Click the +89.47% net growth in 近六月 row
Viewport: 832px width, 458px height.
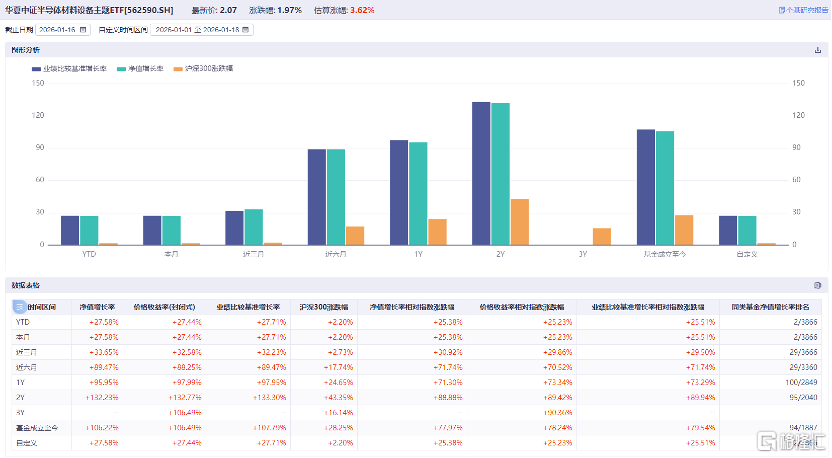[x=103, y=367]
